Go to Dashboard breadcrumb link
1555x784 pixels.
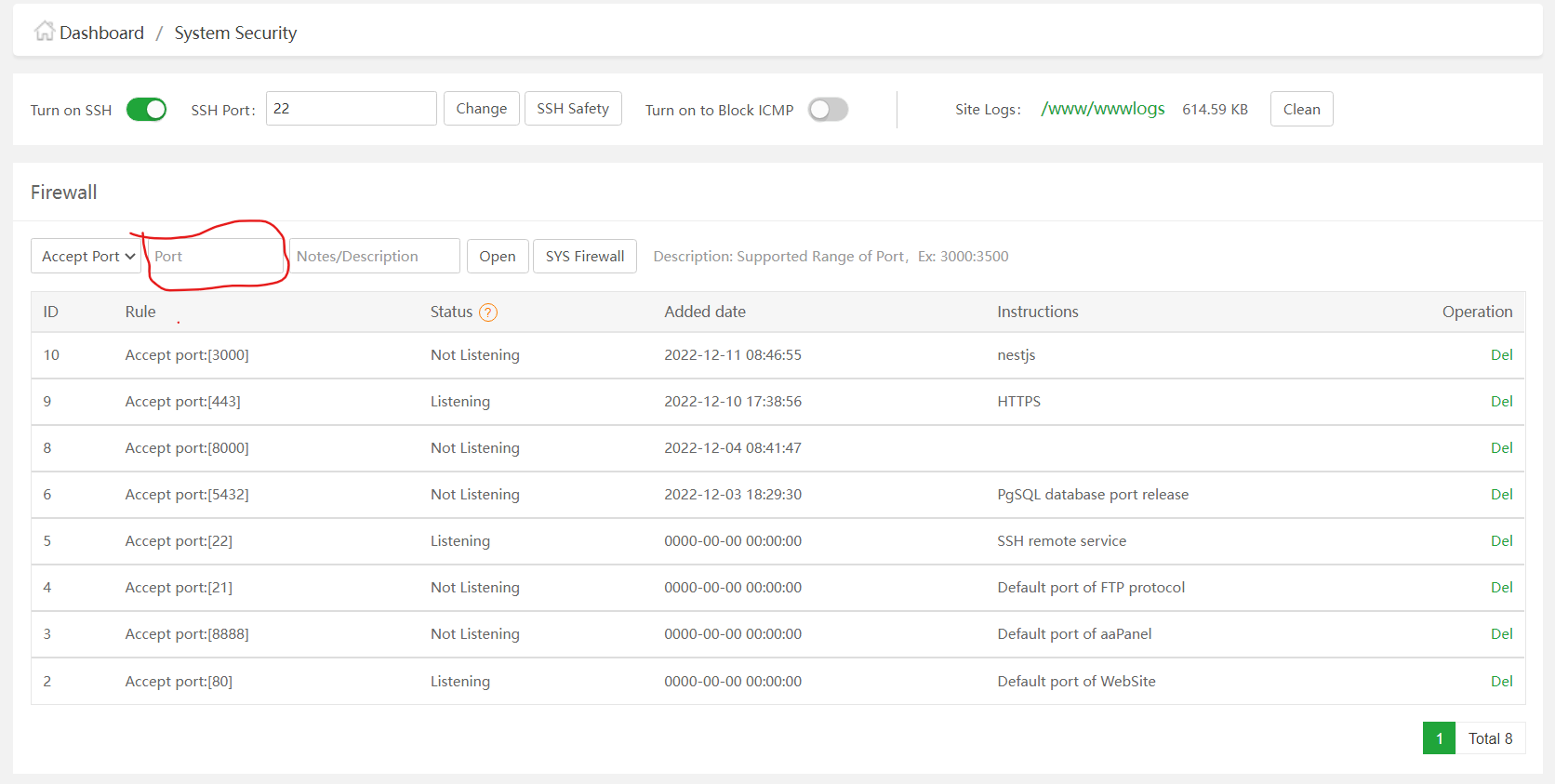click(101, 33)
